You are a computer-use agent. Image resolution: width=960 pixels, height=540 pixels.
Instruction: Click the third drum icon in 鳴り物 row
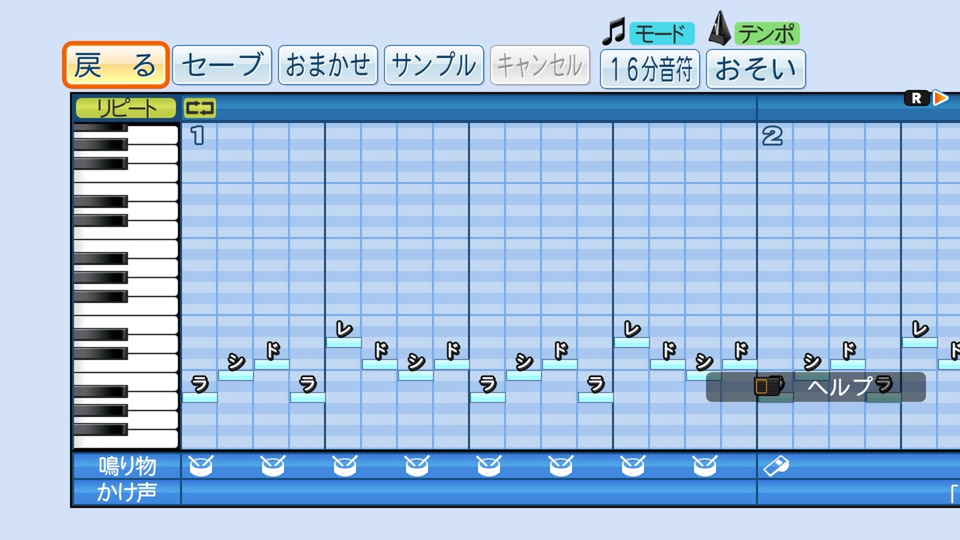(345, 466)
